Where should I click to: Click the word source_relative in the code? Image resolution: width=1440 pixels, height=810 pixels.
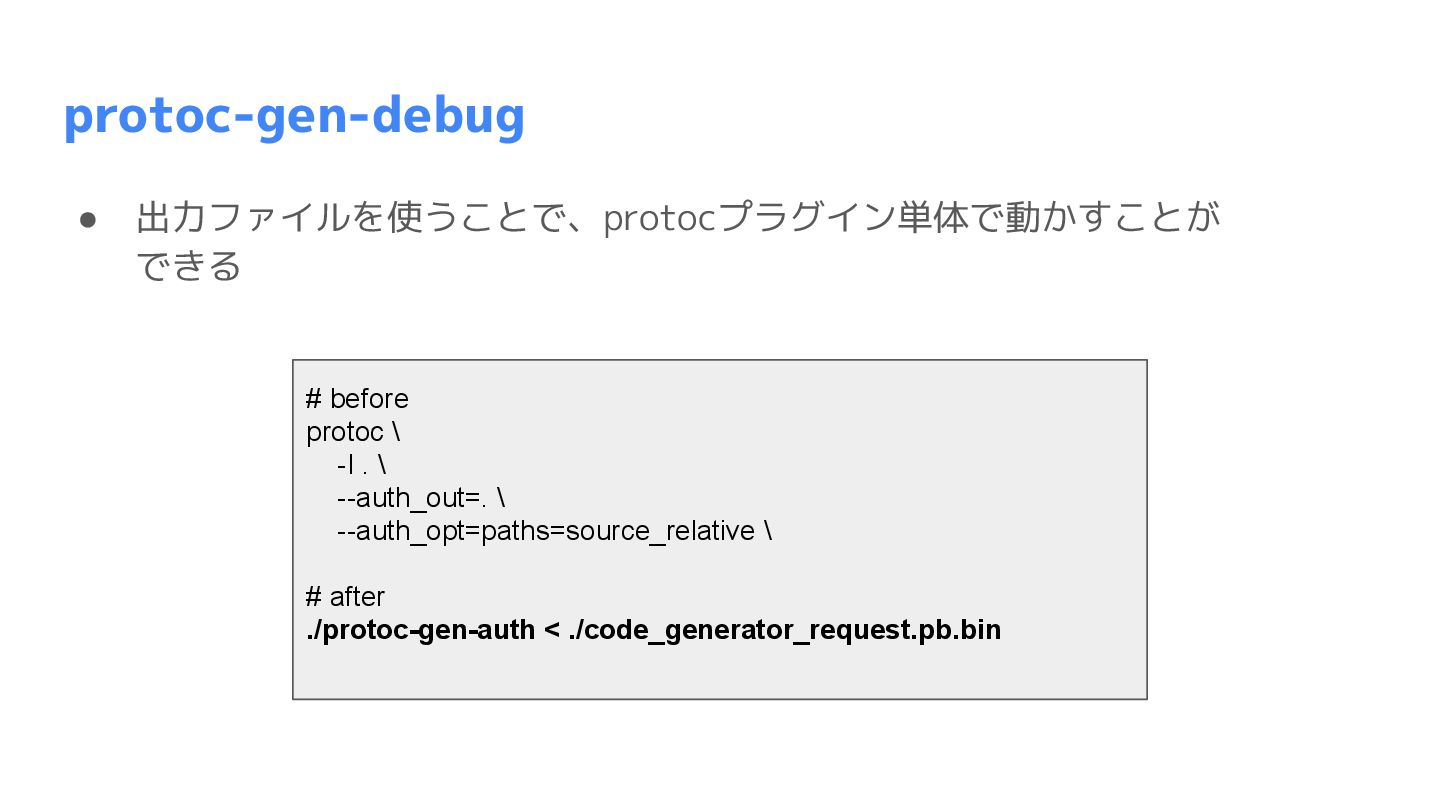660,531
